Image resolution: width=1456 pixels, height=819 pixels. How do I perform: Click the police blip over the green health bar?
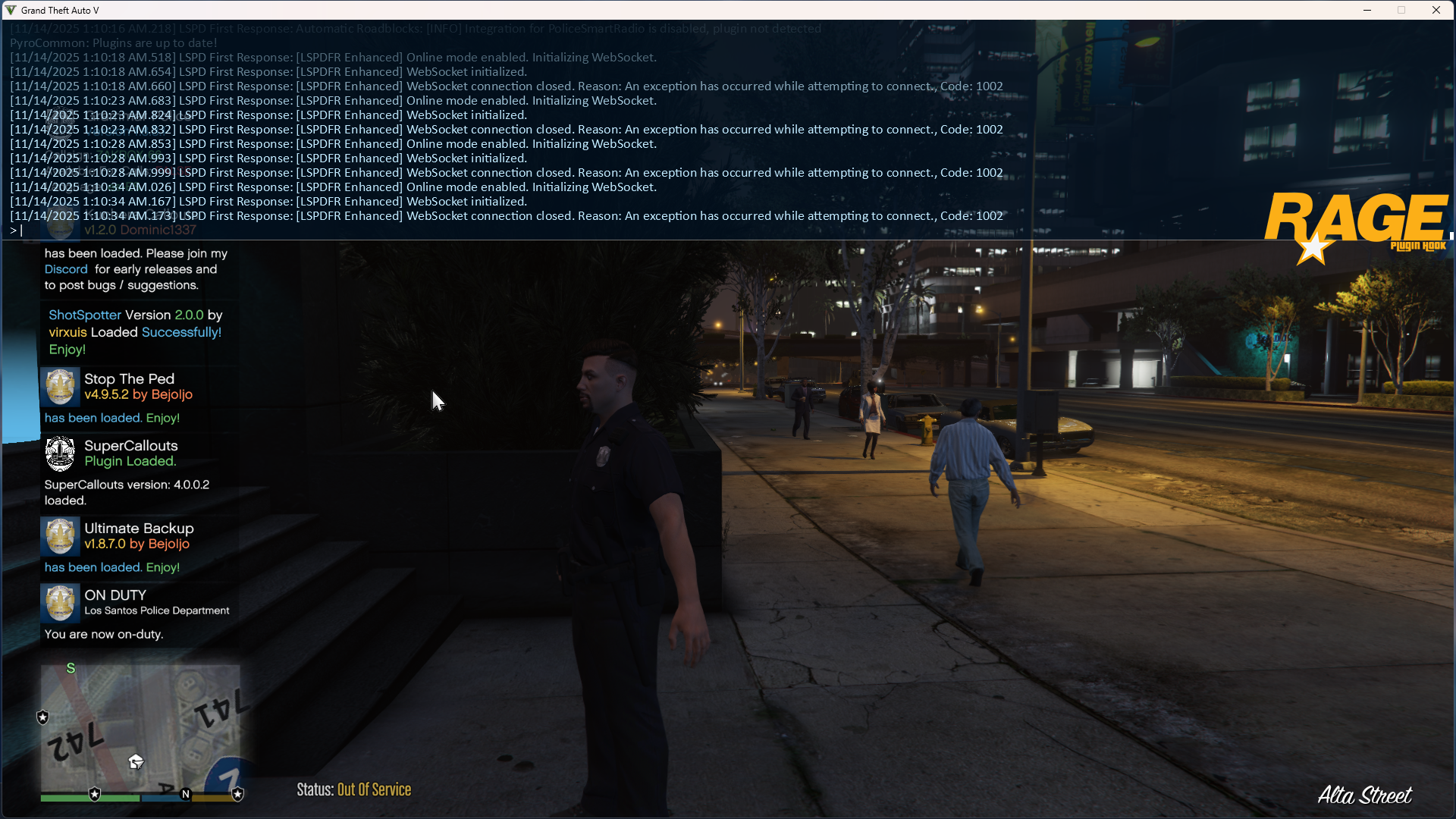(x=95, y=794)
